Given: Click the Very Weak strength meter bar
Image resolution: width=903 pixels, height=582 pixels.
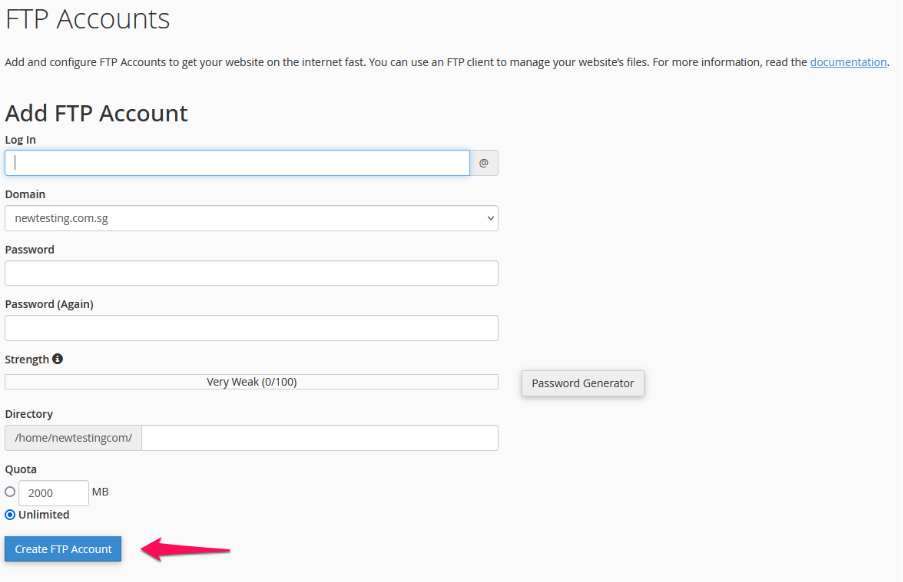Looking at the screenshot, I should coord(251,382).
